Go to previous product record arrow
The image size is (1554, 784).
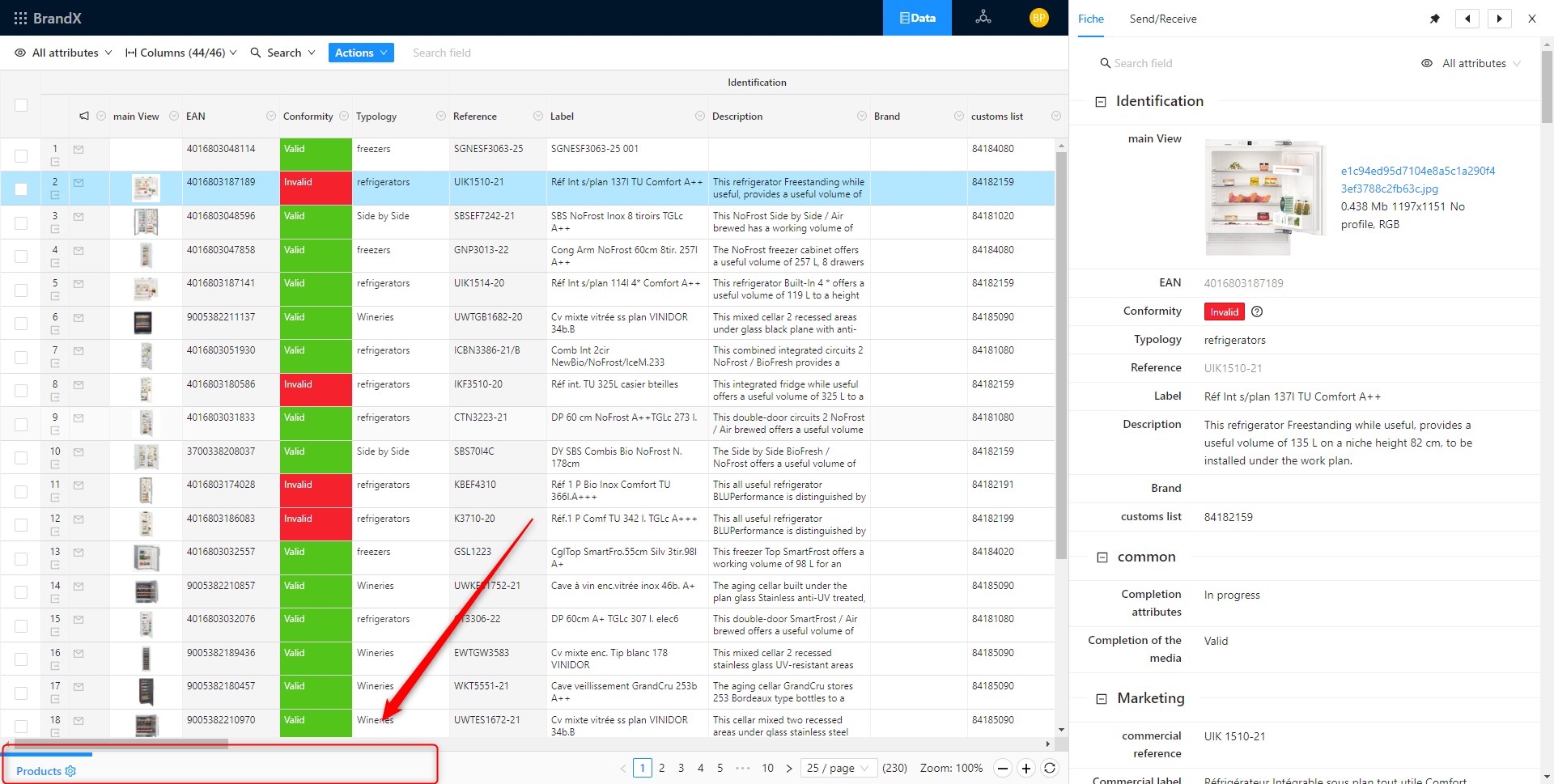pyautogui.click(x=1467, y=19)
